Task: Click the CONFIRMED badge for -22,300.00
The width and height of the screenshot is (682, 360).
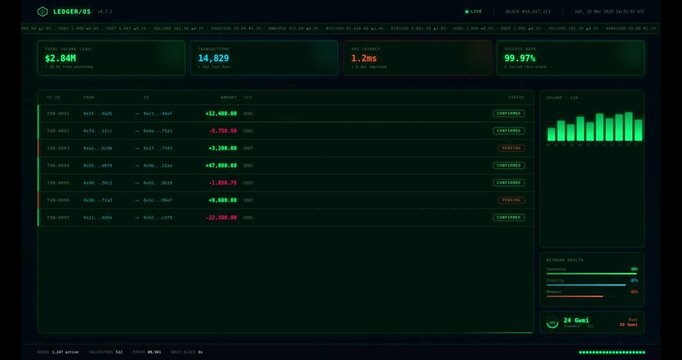Action: click(x=509, y=217)
